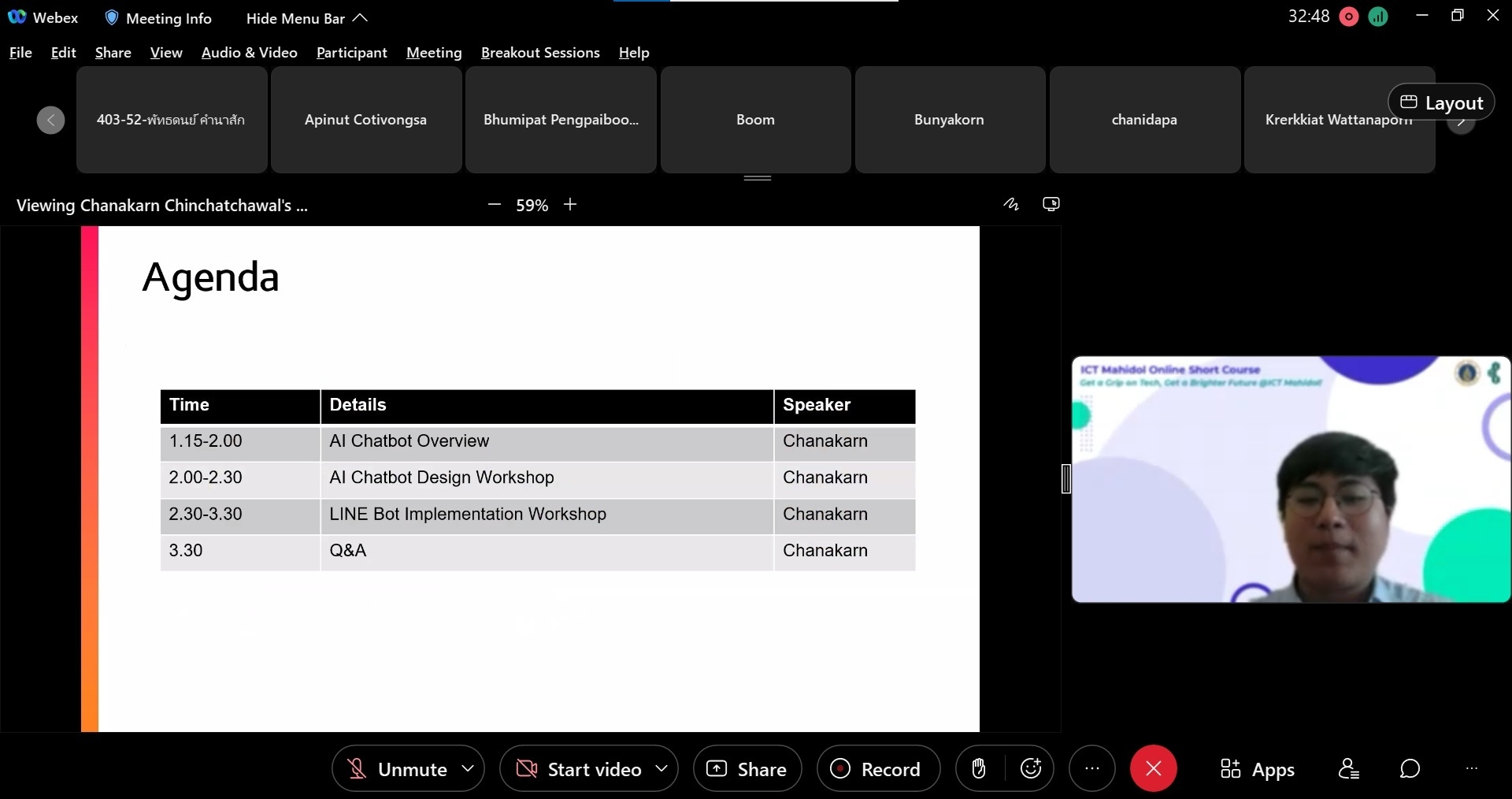This screenshot has height=799, width=1512.
Task: Click the red leave meeting button
Action: [x=1153, y=768]
